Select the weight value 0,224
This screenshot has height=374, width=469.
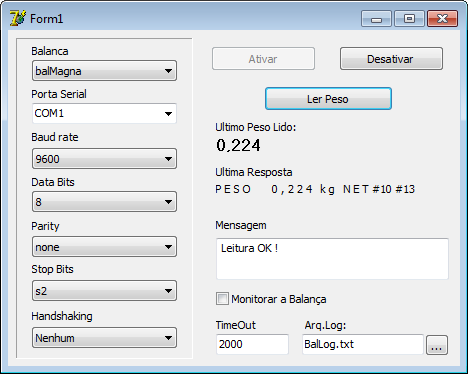[x=238, y=146]
